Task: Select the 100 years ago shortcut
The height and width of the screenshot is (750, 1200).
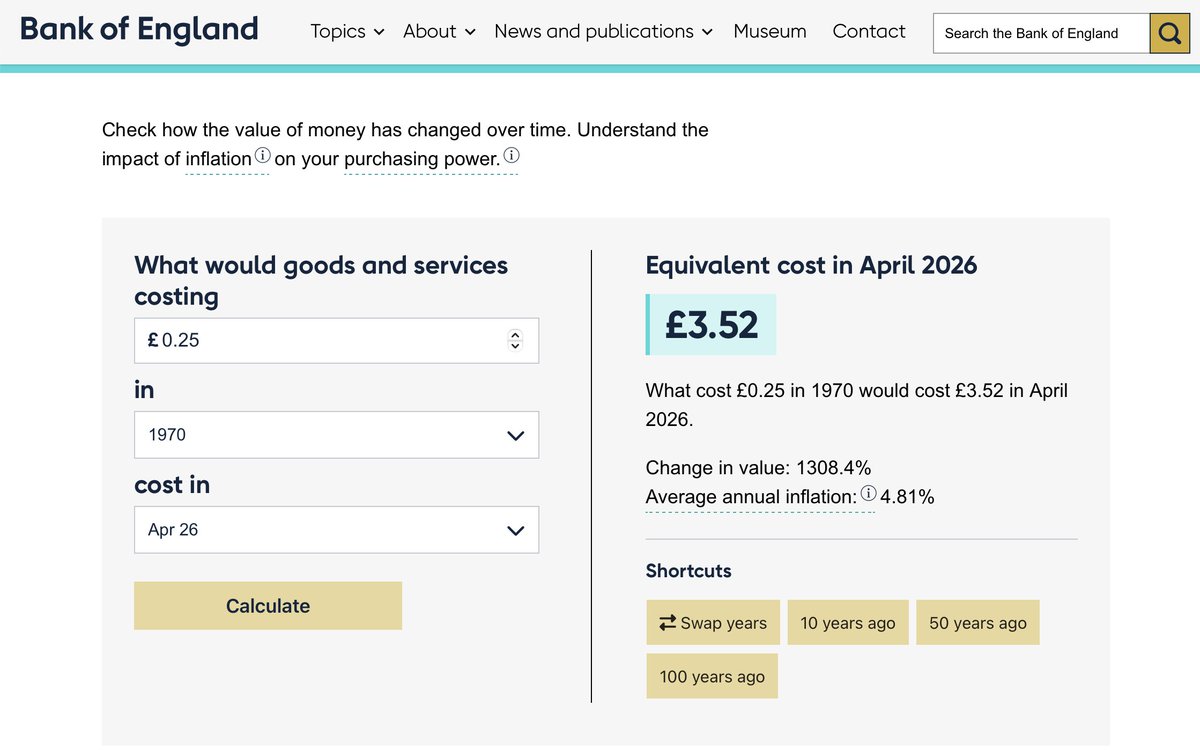Action: coord(712,677)
